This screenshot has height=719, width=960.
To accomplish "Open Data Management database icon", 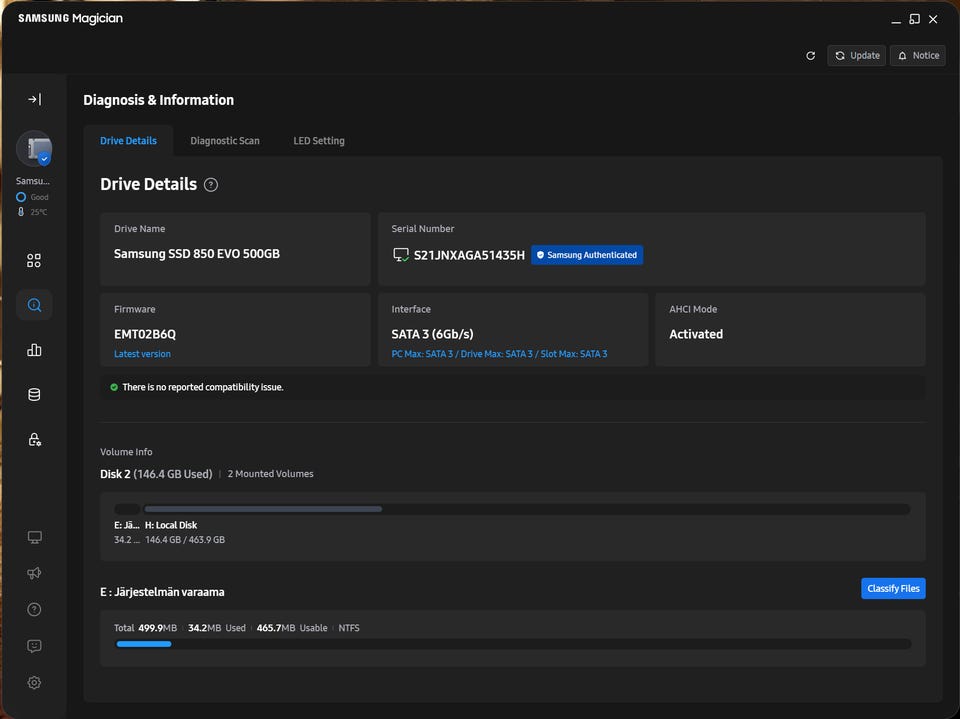I will point(34,394).
